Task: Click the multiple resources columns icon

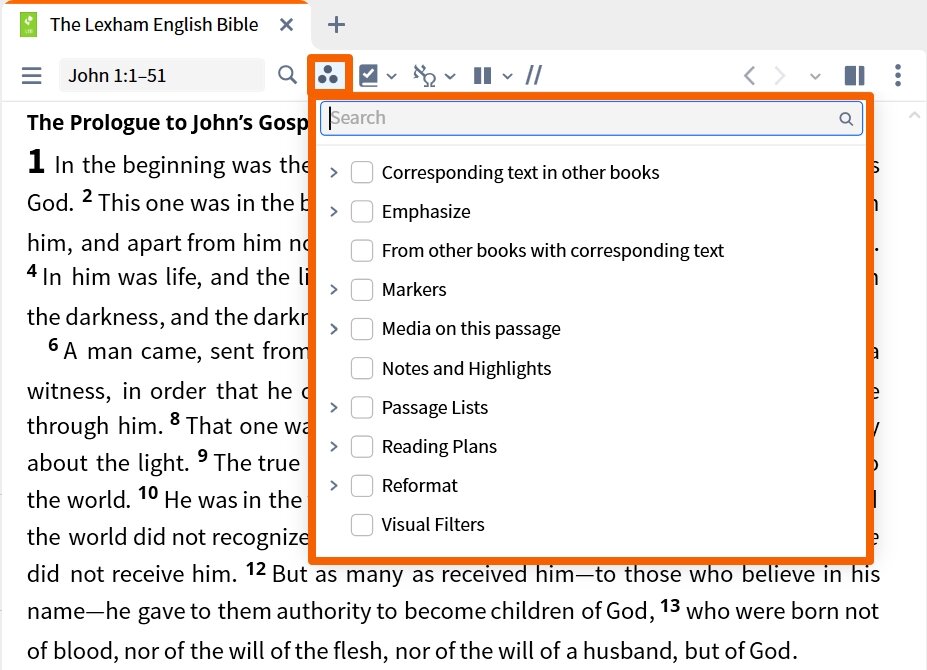Action: (x=482, y=76)
